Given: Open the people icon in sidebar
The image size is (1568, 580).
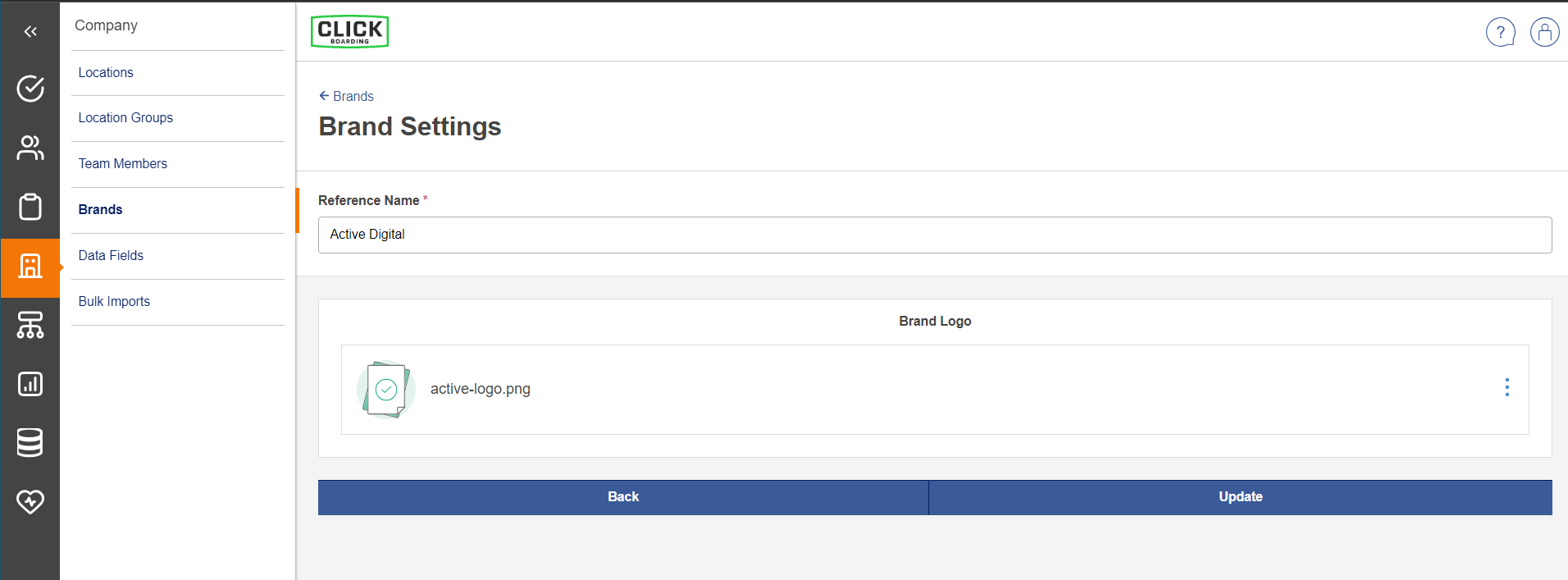Looking at the screenshot, I should (30, 148).
